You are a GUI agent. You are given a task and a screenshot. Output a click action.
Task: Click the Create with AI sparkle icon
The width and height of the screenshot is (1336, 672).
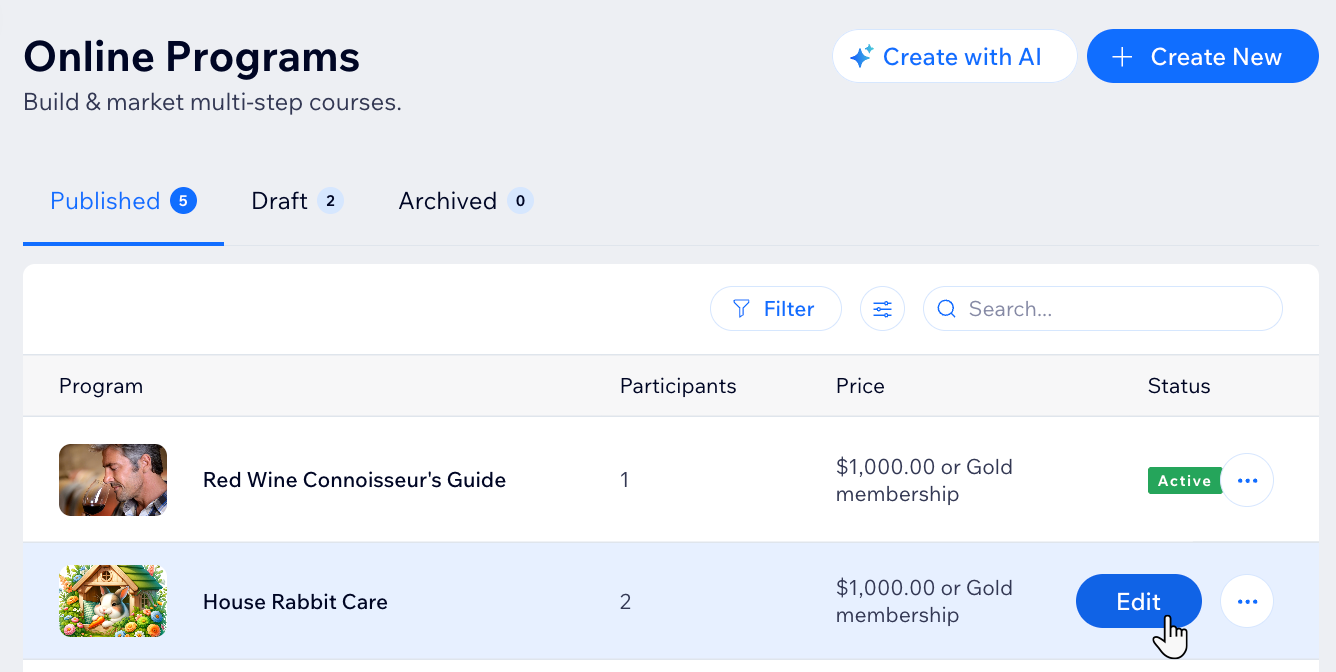[x=861, y=57]
